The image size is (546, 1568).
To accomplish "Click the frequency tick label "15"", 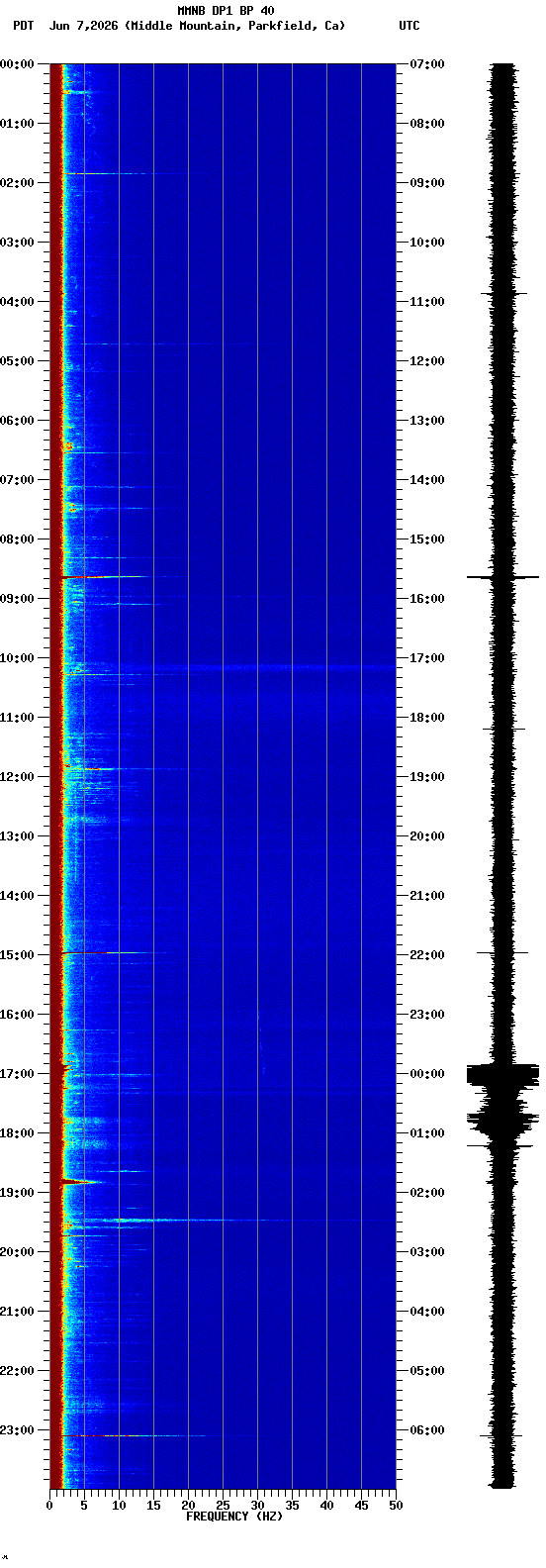I will tap(153, 1506).
